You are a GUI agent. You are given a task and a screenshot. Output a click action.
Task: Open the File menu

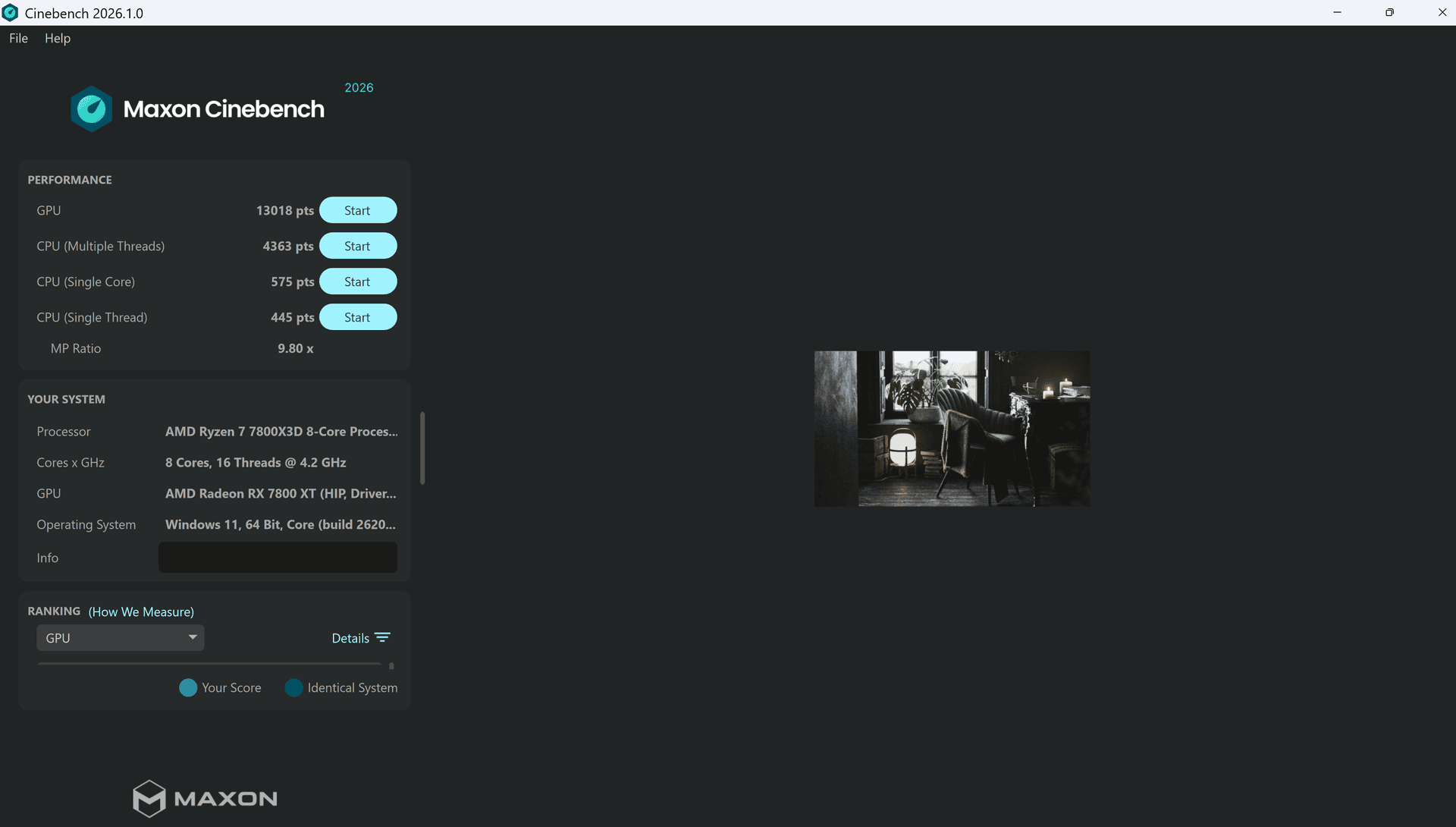click(x=18, y=39)
